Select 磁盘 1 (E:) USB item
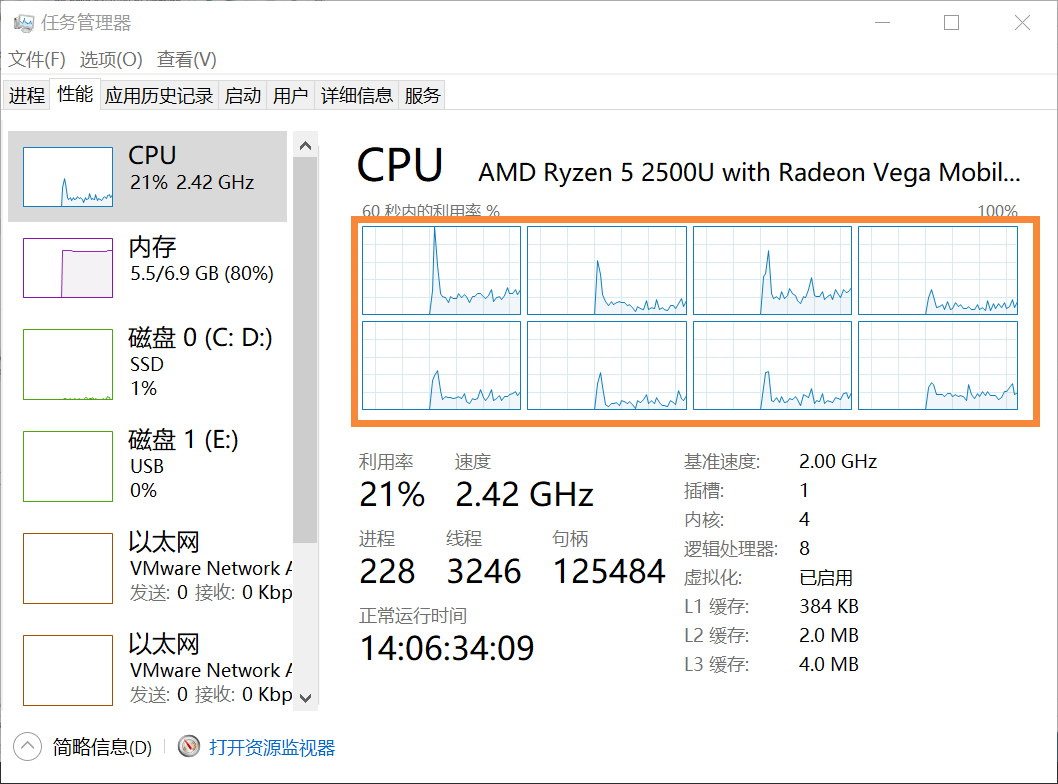 [150, 465]
